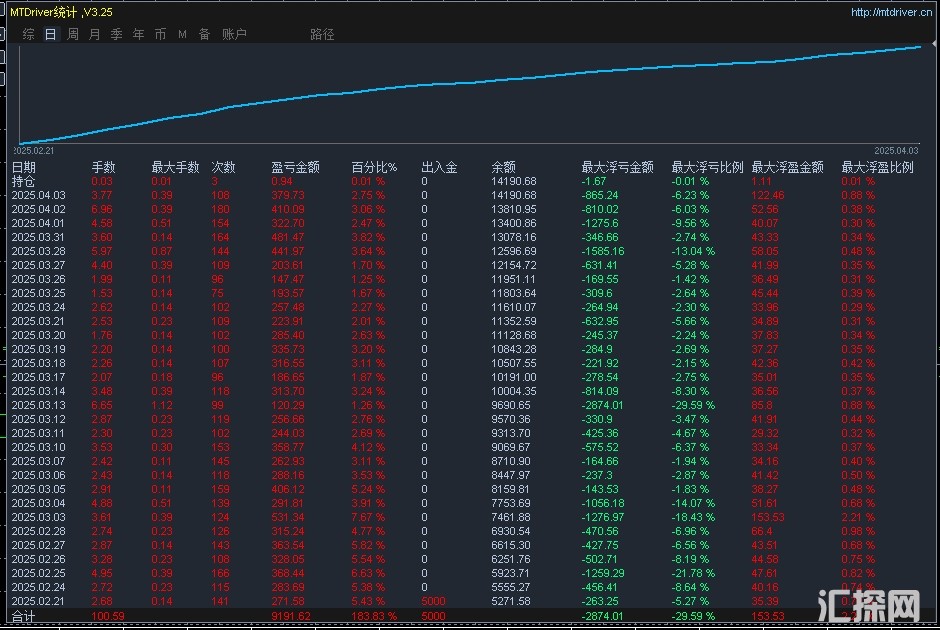Click the 出入金 column header
940x630 pixels.
(439, 167)
